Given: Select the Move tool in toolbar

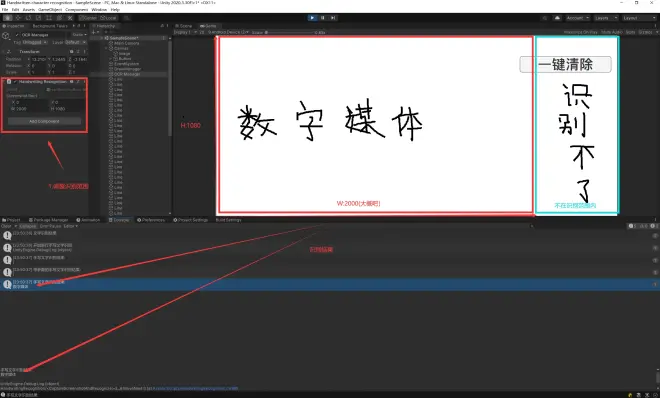Looking at the screenshot, I should pyautogui.click(x=18, y=18).
